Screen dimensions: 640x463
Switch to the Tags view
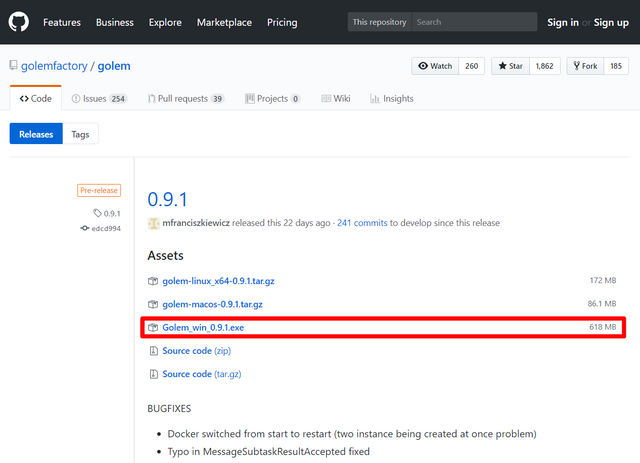point(80,134)
